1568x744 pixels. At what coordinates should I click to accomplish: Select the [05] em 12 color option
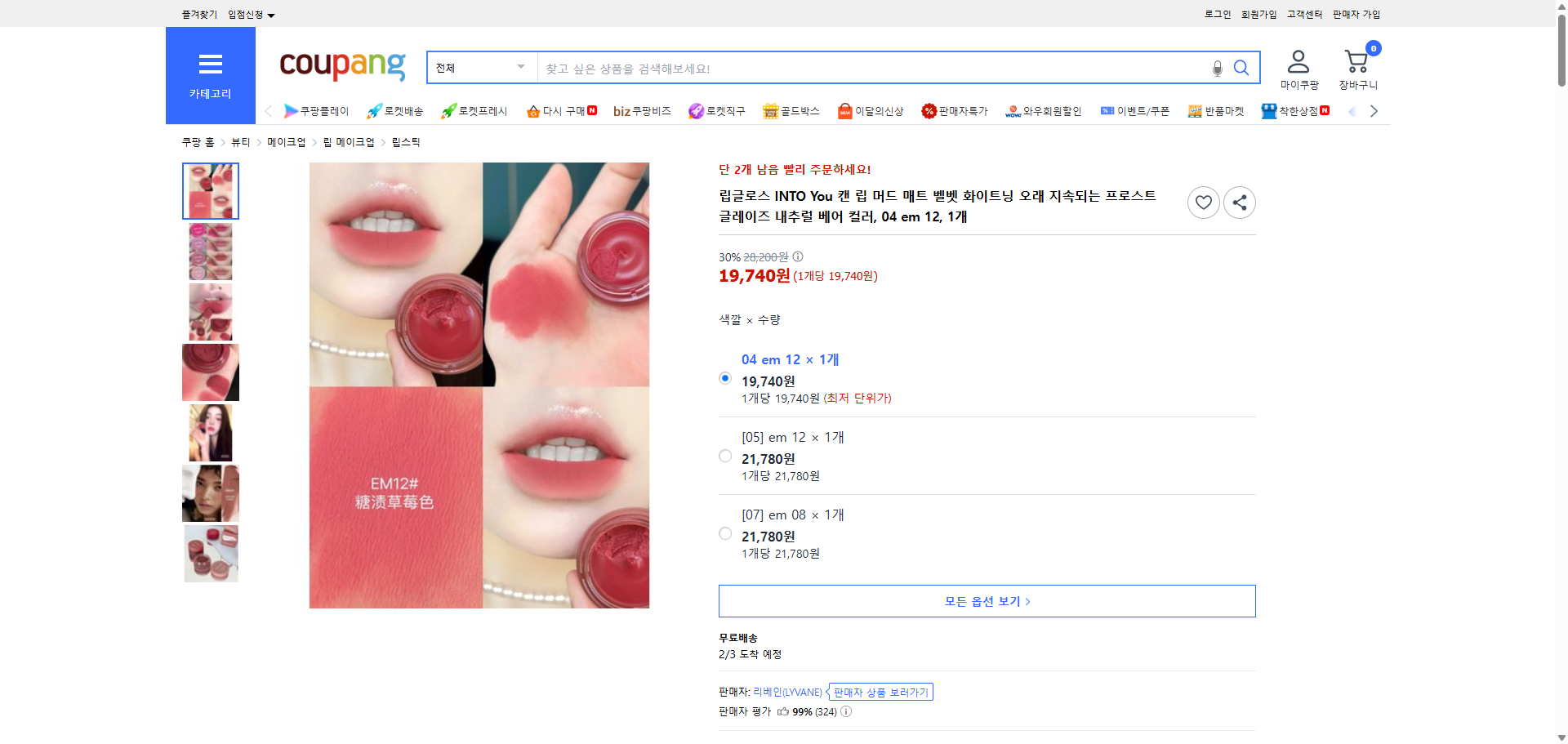coord(724,456)
